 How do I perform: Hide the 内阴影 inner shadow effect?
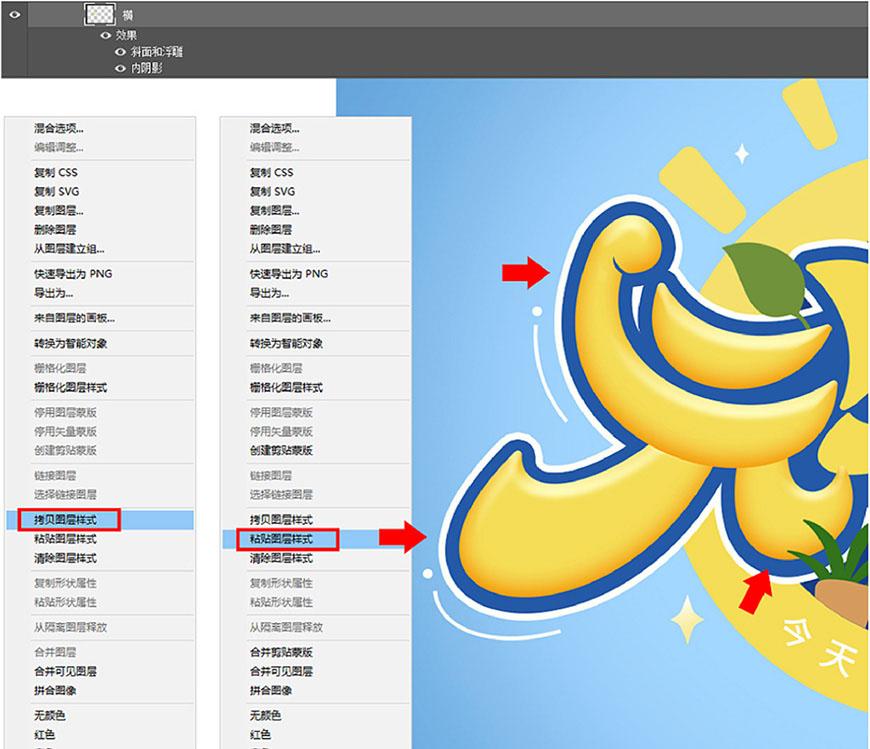tap(118, 68)
